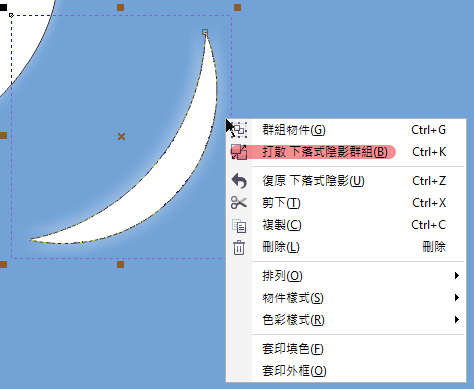474x389 pixels.
Task: Click the bottom-middle selection handle
Action: click(x=120, y=265)
